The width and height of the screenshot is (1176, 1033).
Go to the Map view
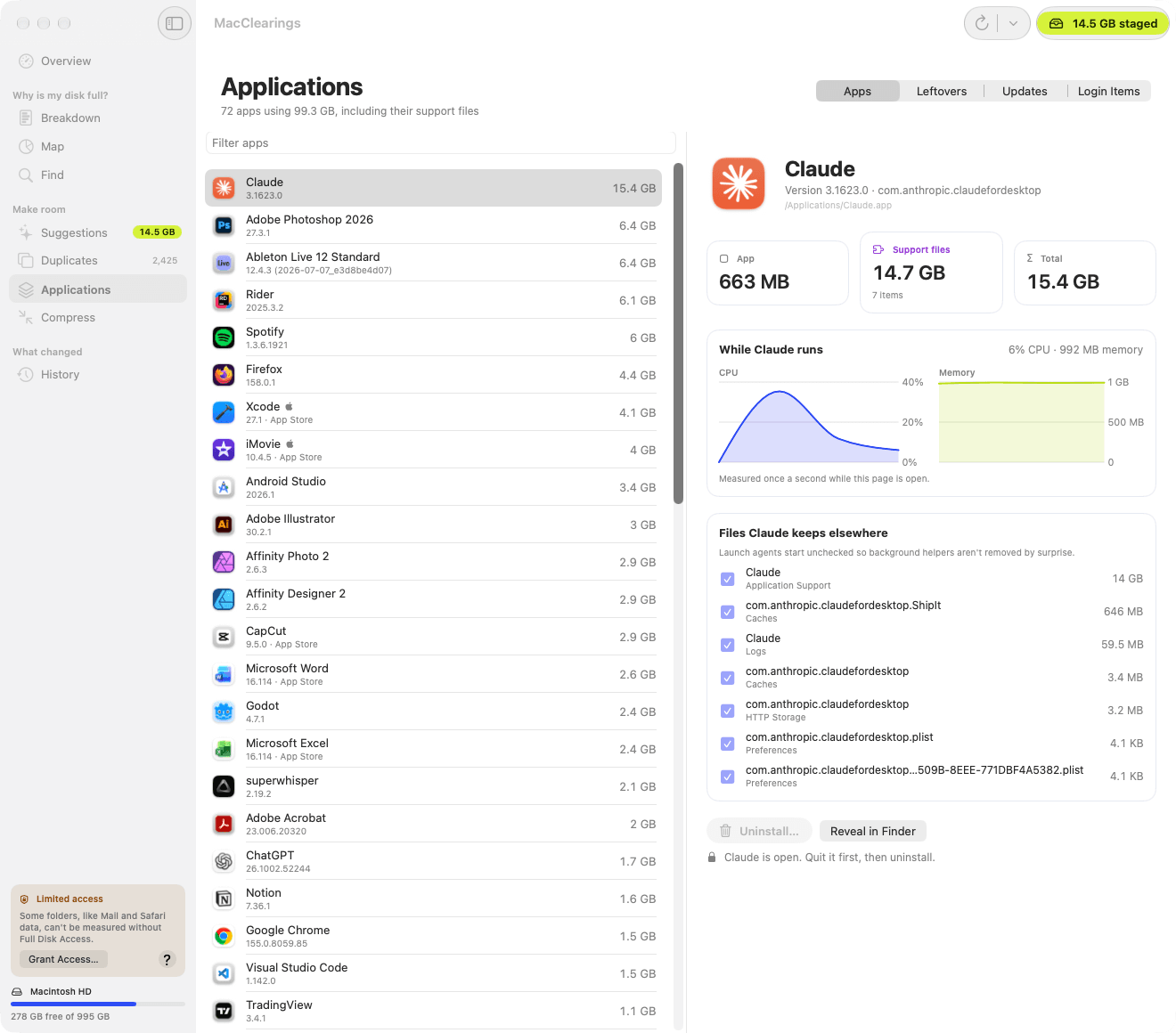point(98,147)
